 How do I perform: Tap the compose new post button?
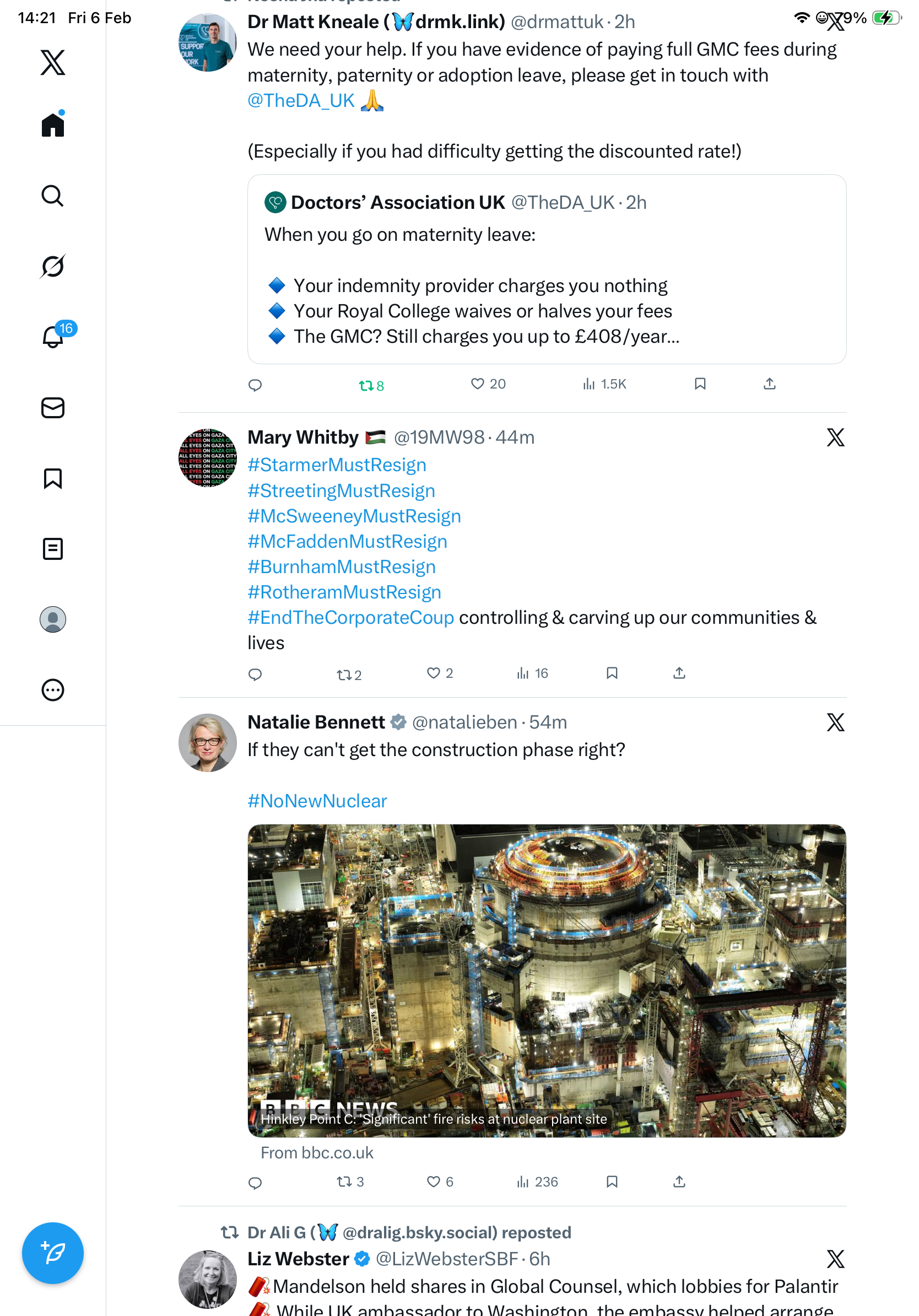(x=53, y=1253)
